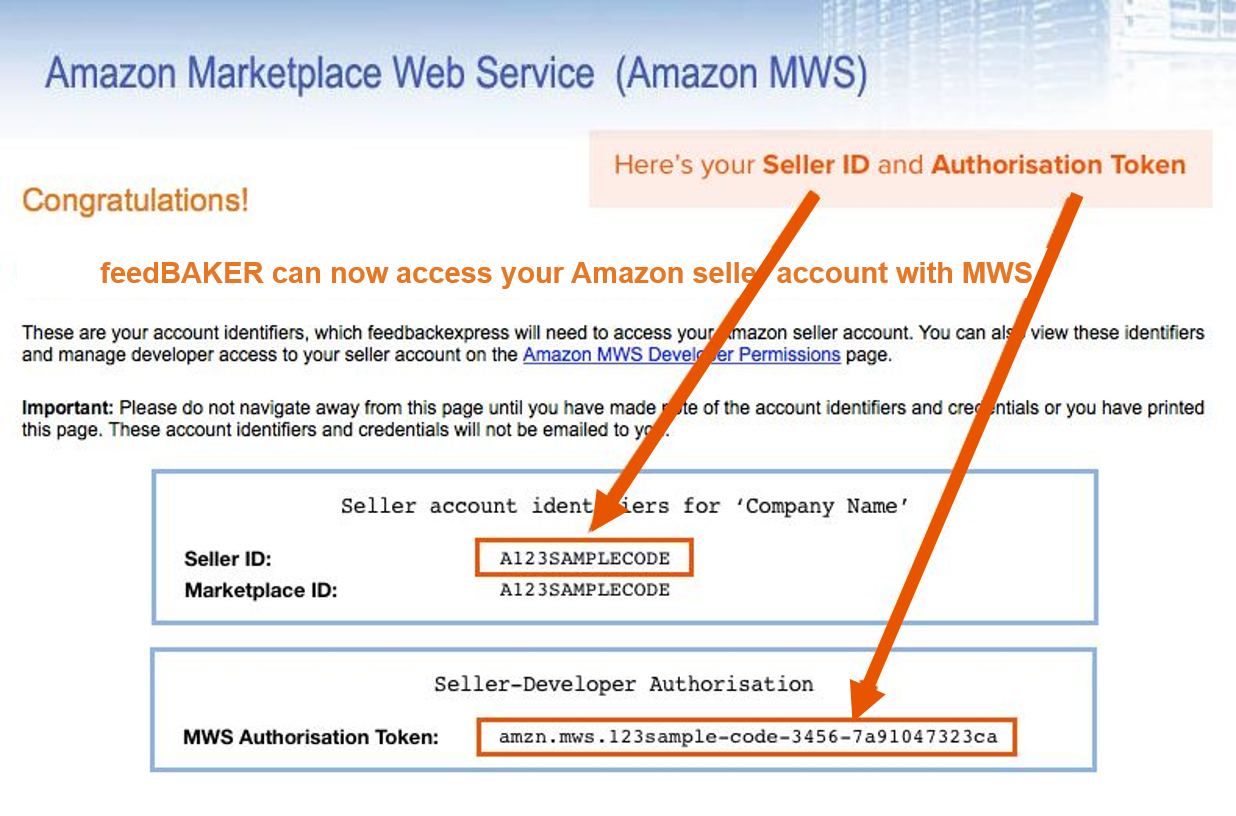The height and width of the screenshot is (816, 1236).
Task: Select the Seller ID value A123SAMPLECODE
Action: [584, 558]
